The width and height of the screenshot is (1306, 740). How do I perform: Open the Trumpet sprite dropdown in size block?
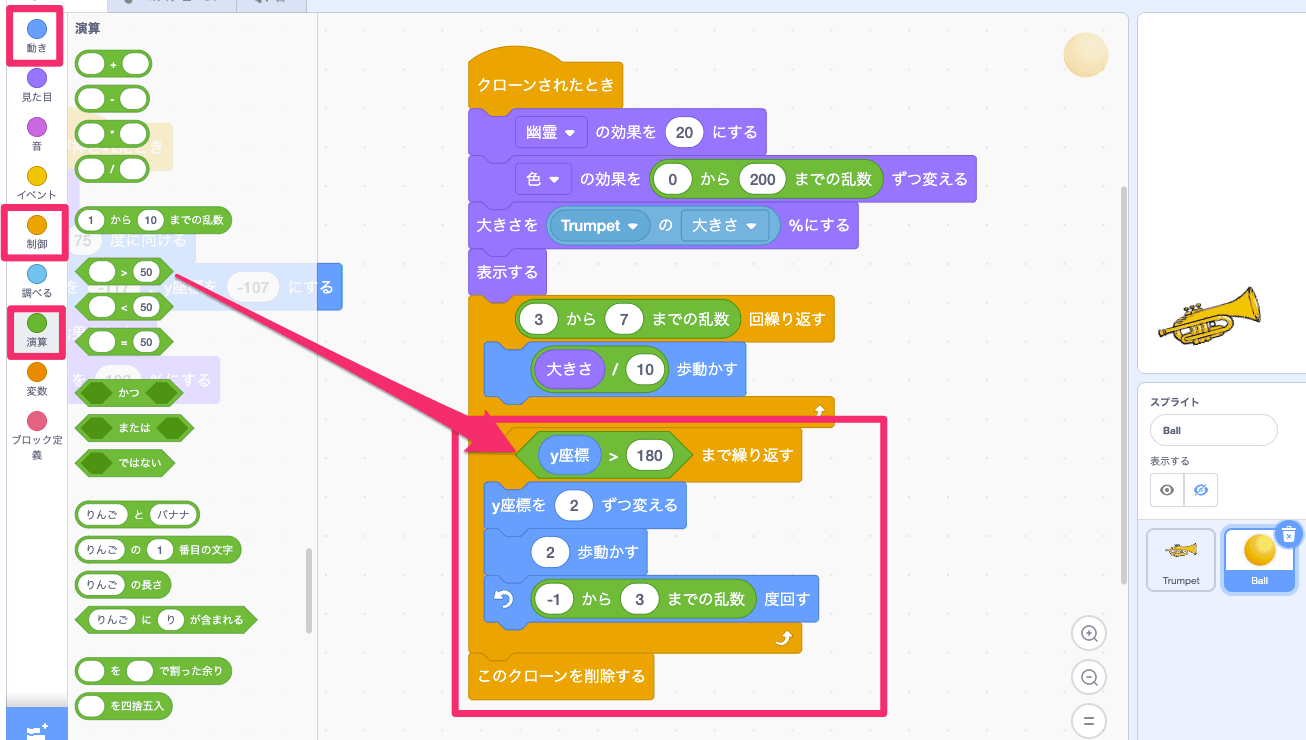click(598, 226)
